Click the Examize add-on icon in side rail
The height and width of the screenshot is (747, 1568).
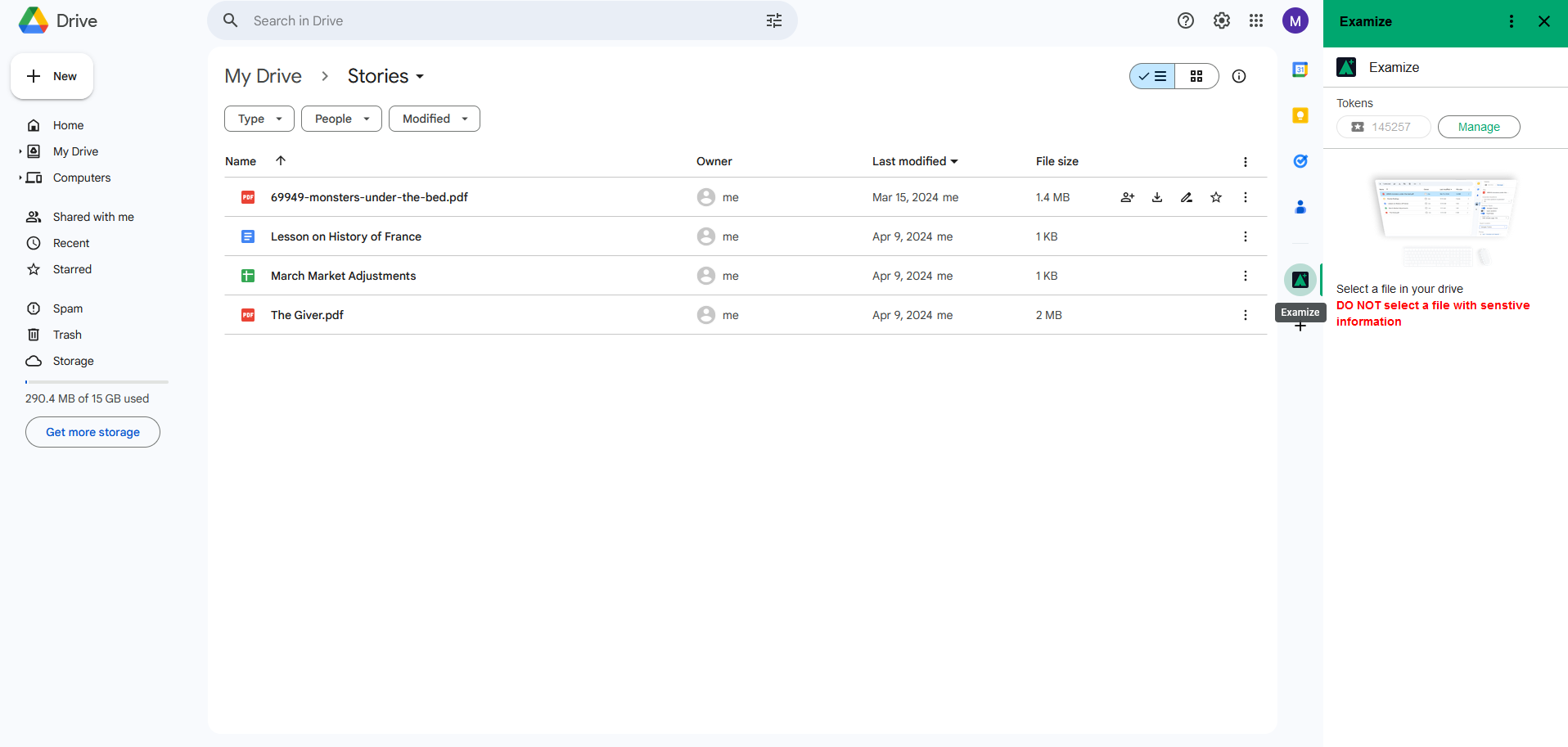pyautogui.click(x=1300, y=280)
